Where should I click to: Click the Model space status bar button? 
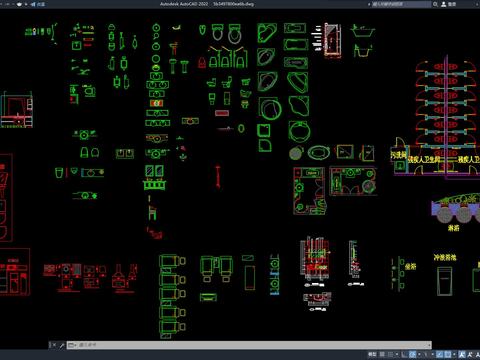click(372, 354)
